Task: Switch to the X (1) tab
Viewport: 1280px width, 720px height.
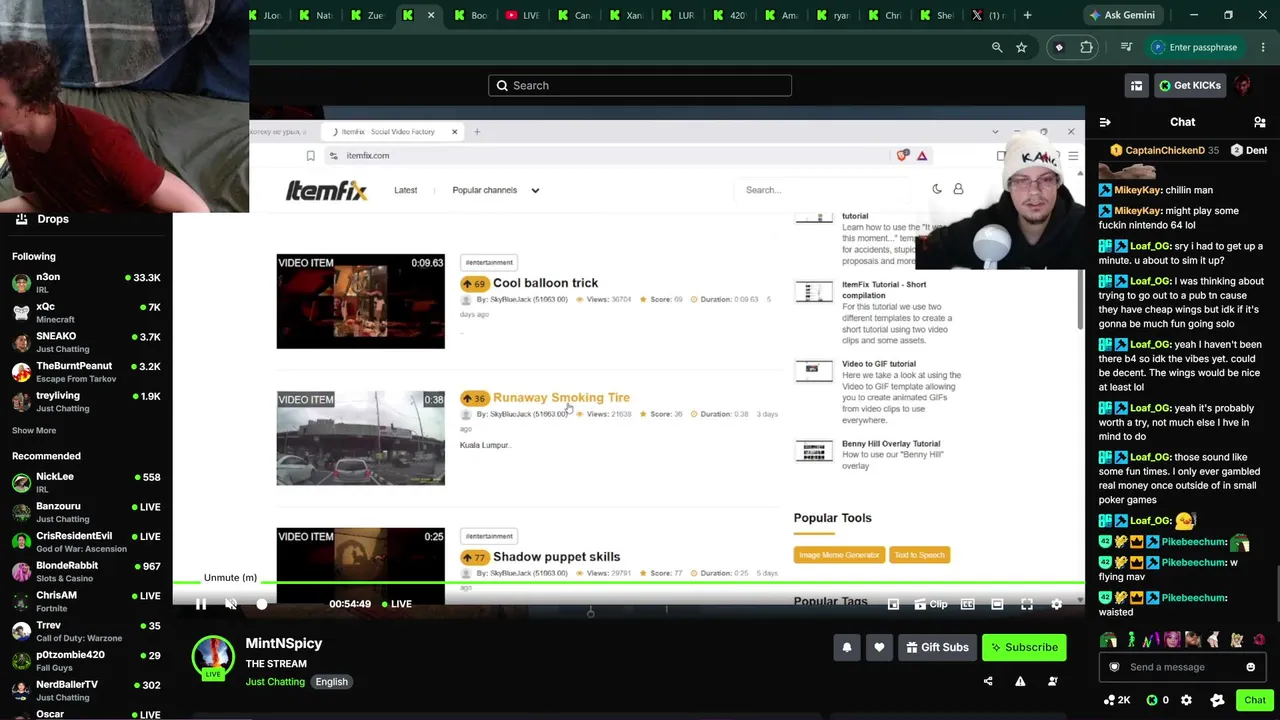Action: [989, 15]
